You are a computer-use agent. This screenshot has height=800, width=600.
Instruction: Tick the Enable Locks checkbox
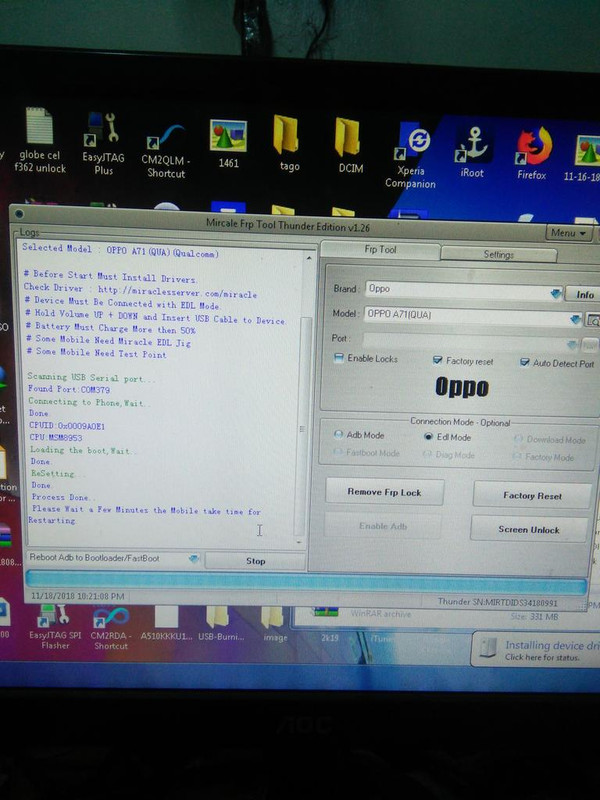pyautogui.click(x=339, y=358)
